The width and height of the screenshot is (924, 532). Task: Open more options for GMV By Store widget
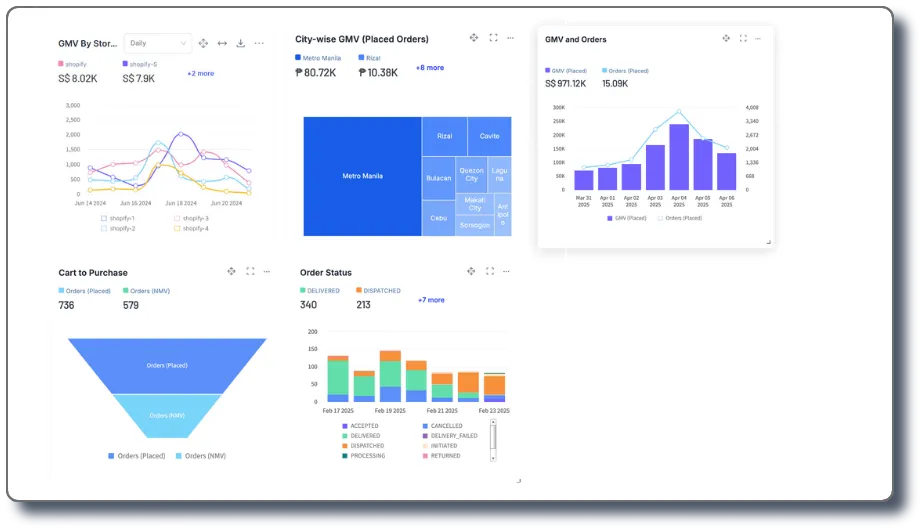(259, 43)
